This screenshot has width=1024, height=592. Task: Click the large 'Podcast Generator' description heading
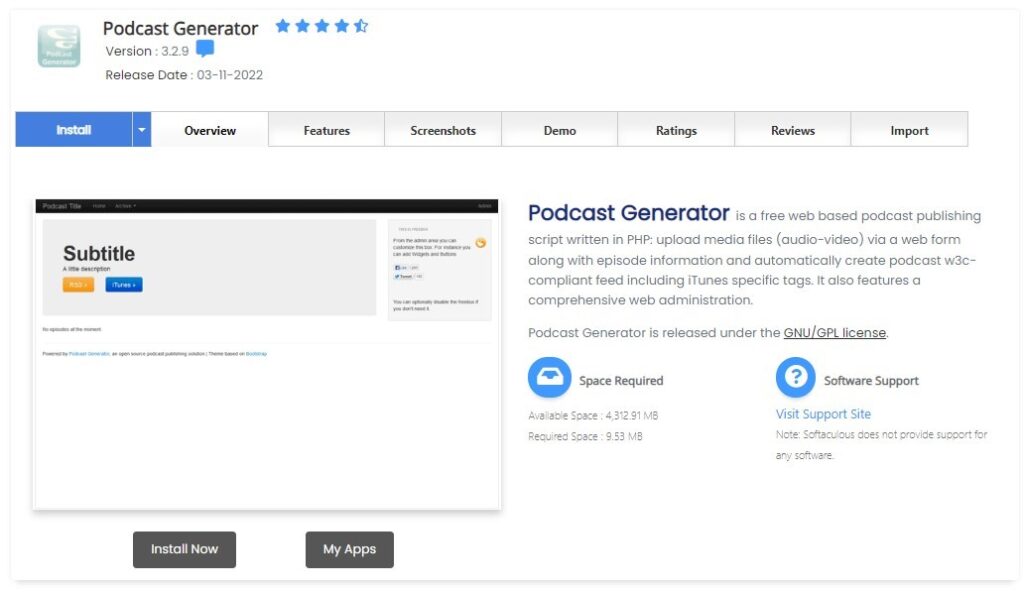coord(628,212)
